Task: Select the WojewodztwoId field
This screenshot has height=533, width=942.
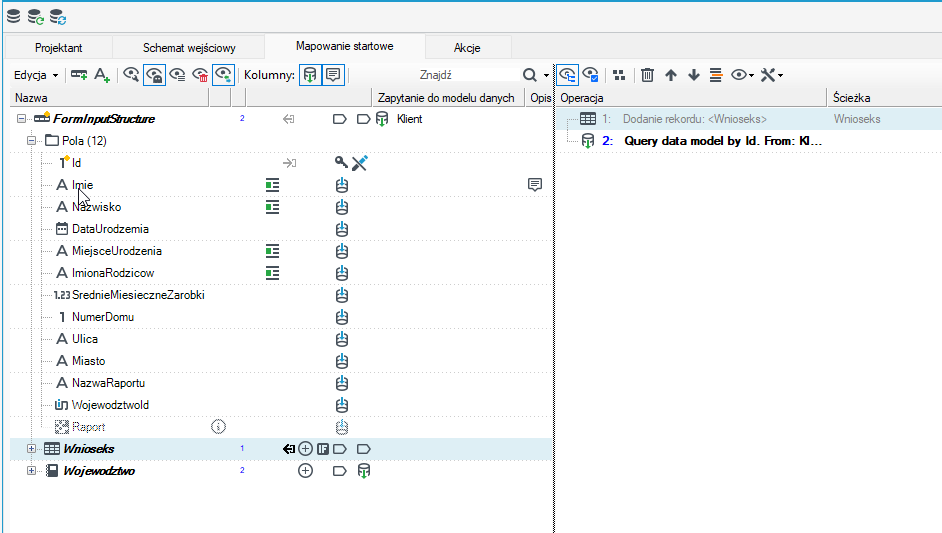Action: 110,405
